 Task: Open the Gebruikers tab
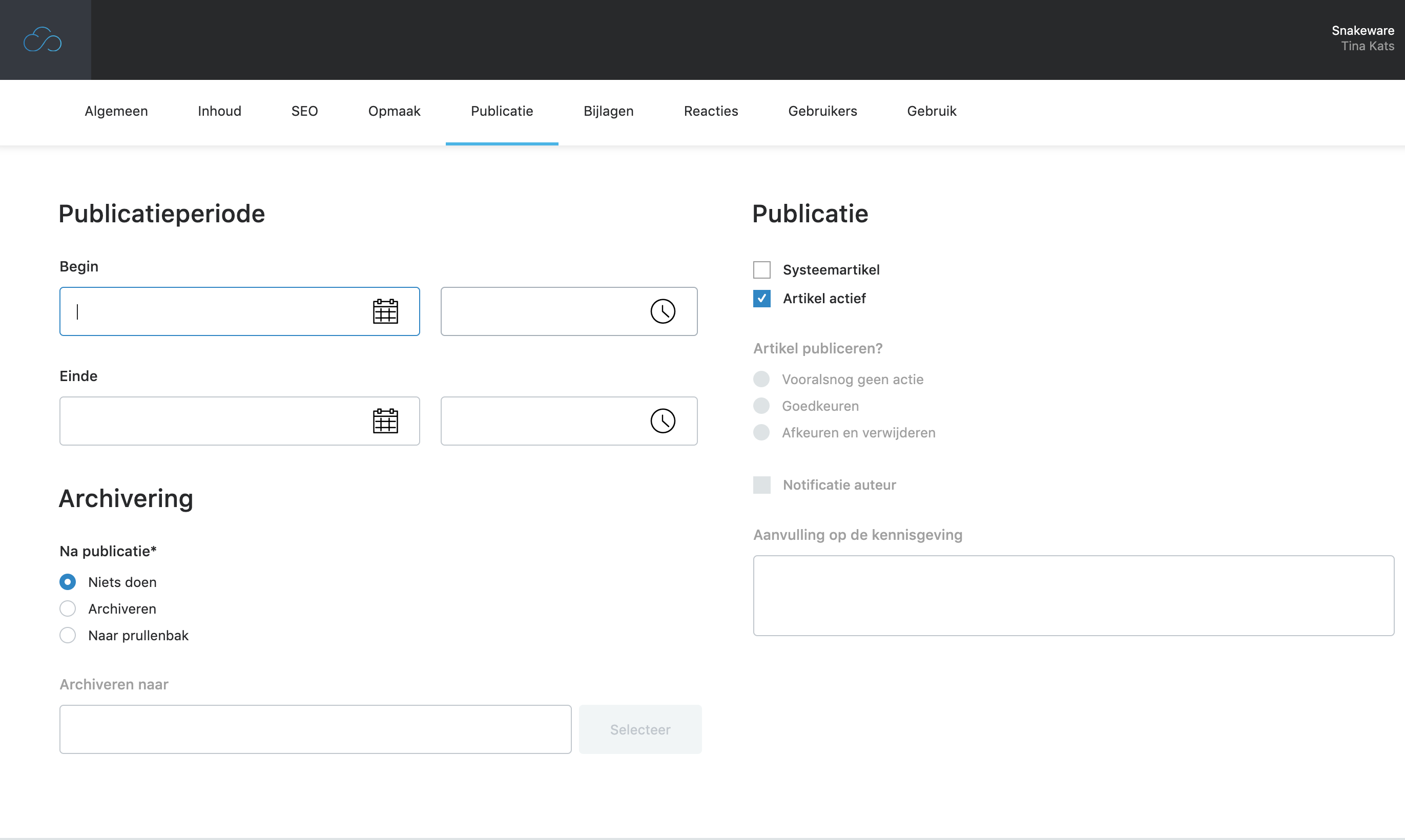point(822,112)
